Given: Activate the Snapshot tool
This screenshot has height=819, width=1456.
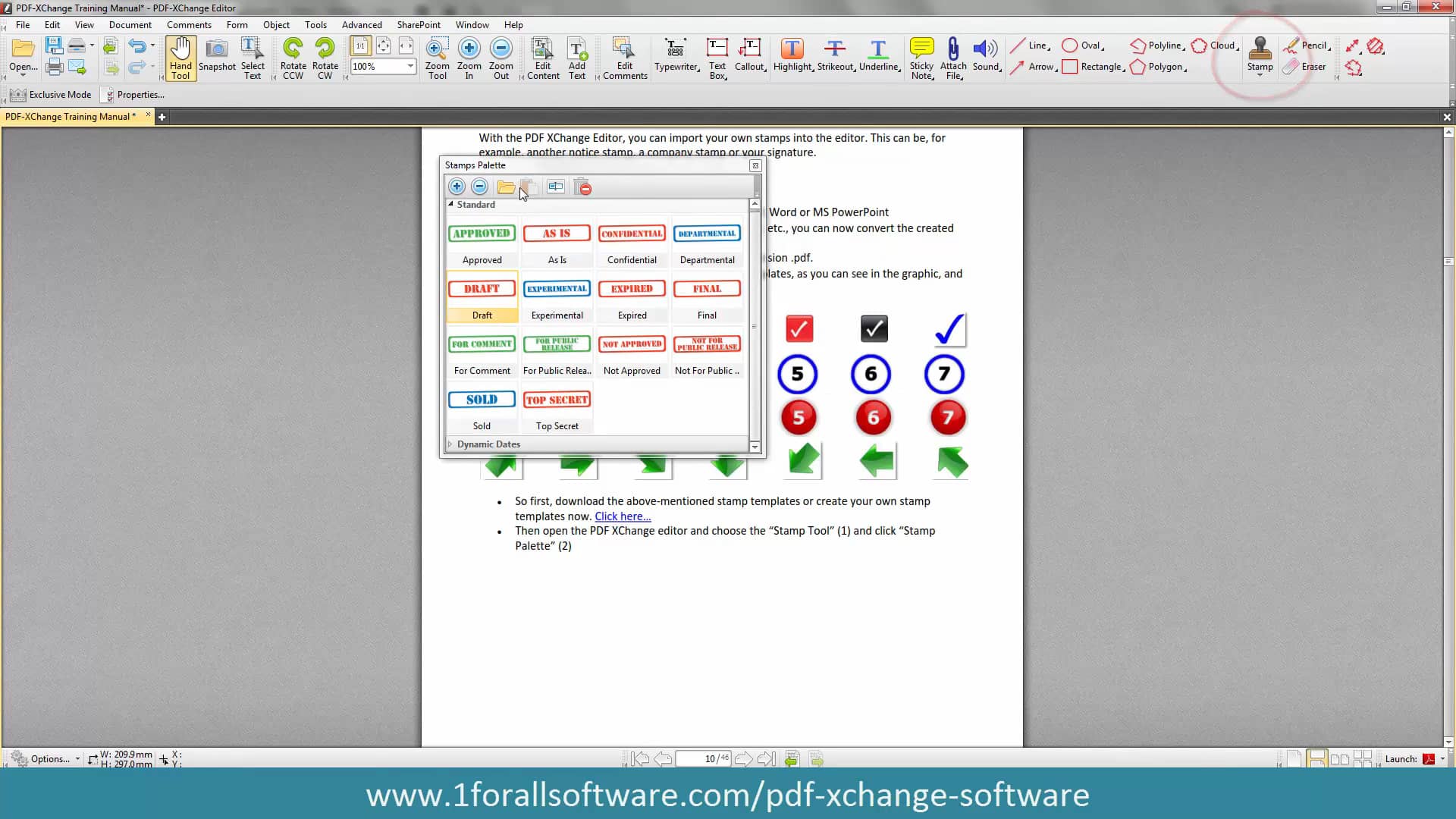Looking at the screenshot, I should pos(217,58).
